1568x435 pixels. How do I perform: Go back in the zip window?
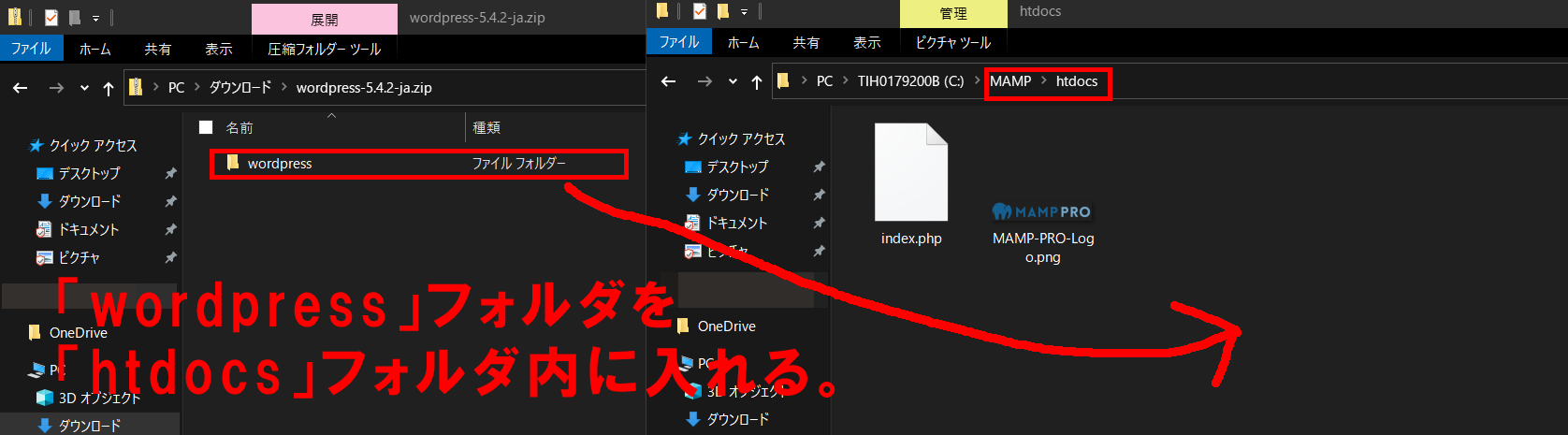[x=21, y=88]
